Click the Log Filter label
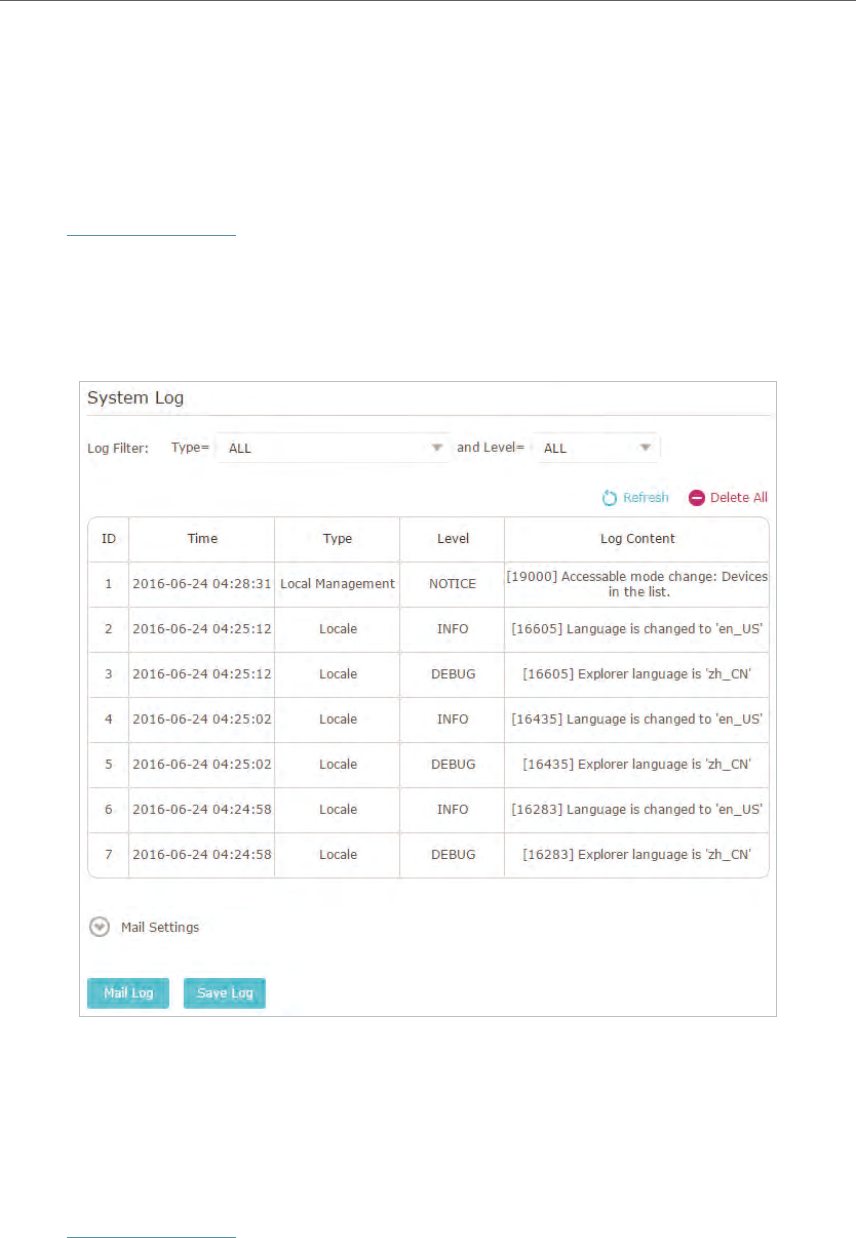This screenshot has height=1238, width=856. click(x=118, y=448)
